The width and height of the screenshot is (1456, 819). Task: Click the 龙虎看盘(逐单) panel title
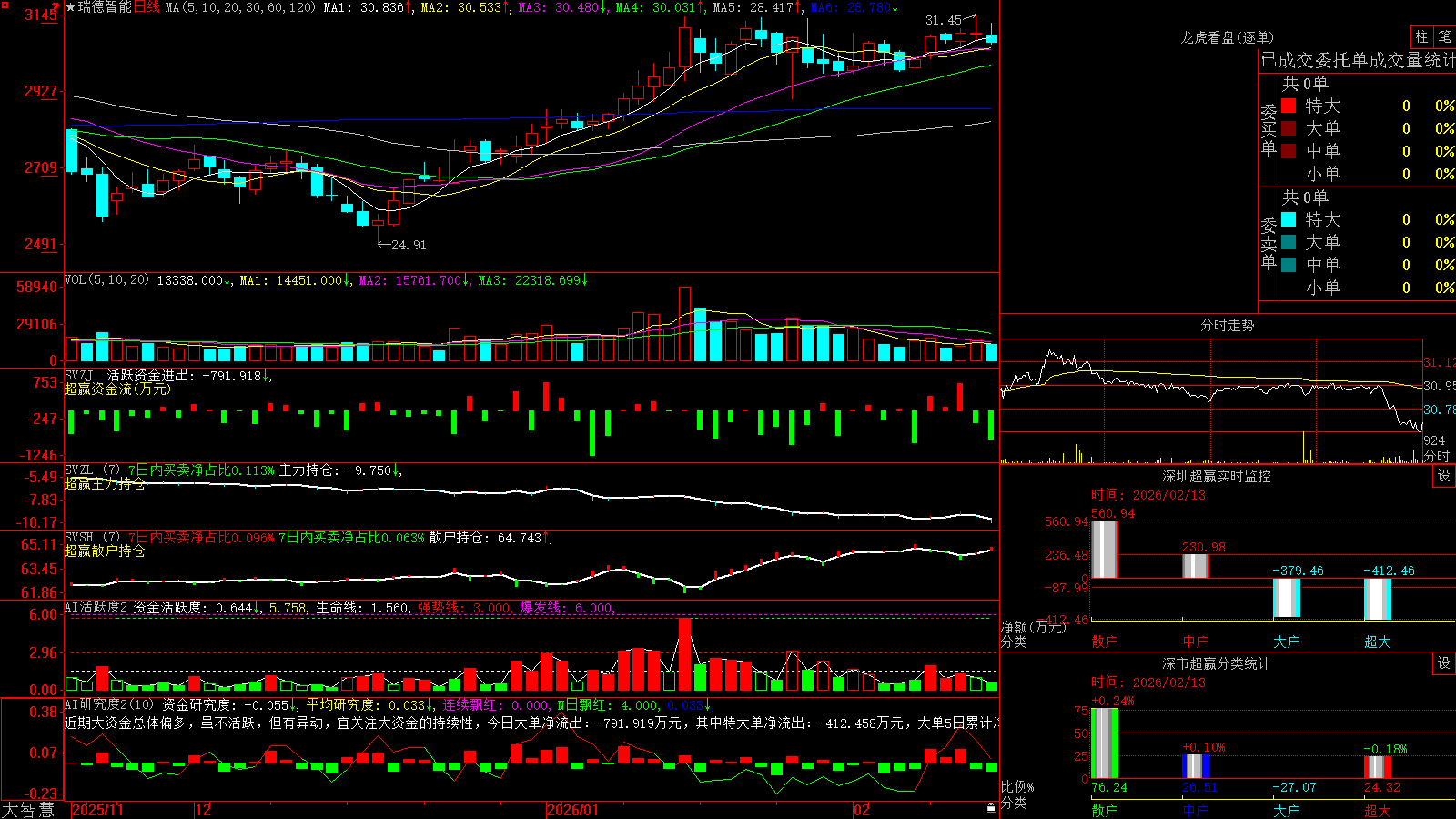(1227, 37)
